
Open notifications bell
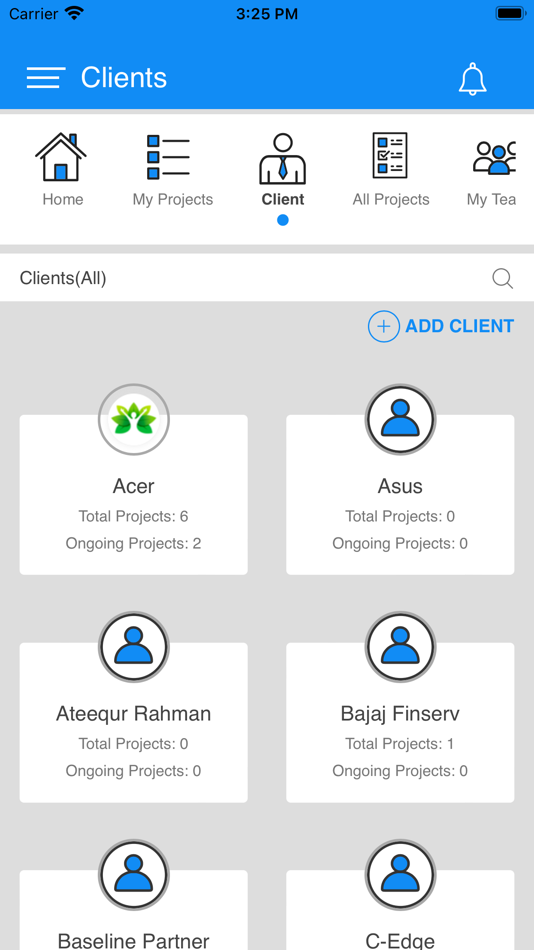pos(472,79)
